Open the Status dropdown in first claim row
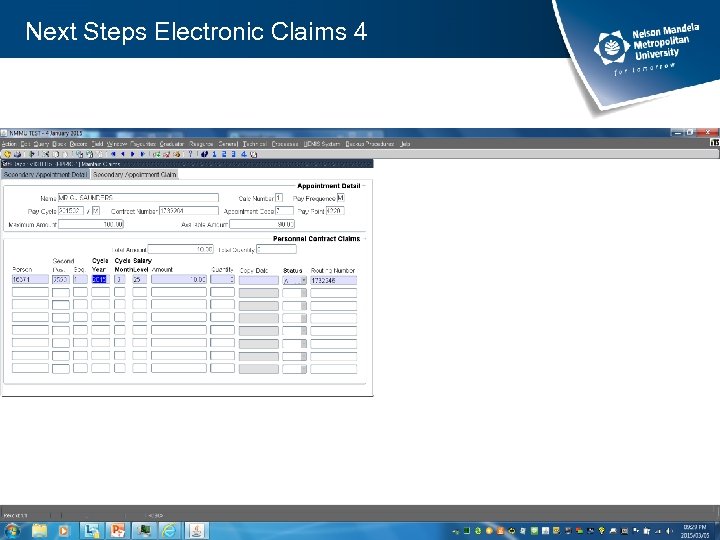The width and height of the screenshot is (720, 540). point(304,280)
